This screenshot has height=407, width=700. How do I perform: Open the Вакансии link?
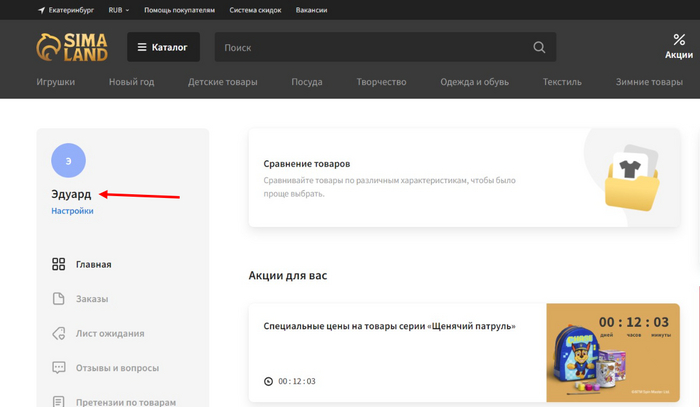[316, 9]
